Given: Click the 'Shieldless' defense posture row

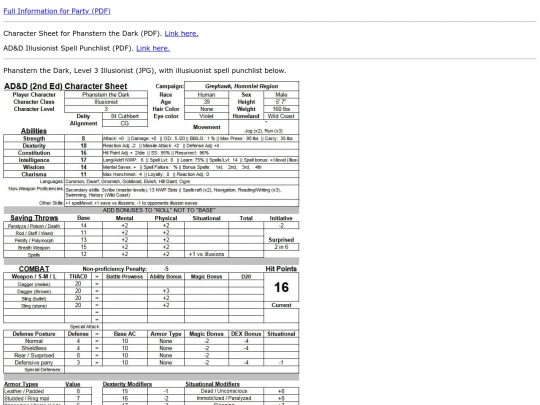Looking at the screenshot, I should (151, 348).
